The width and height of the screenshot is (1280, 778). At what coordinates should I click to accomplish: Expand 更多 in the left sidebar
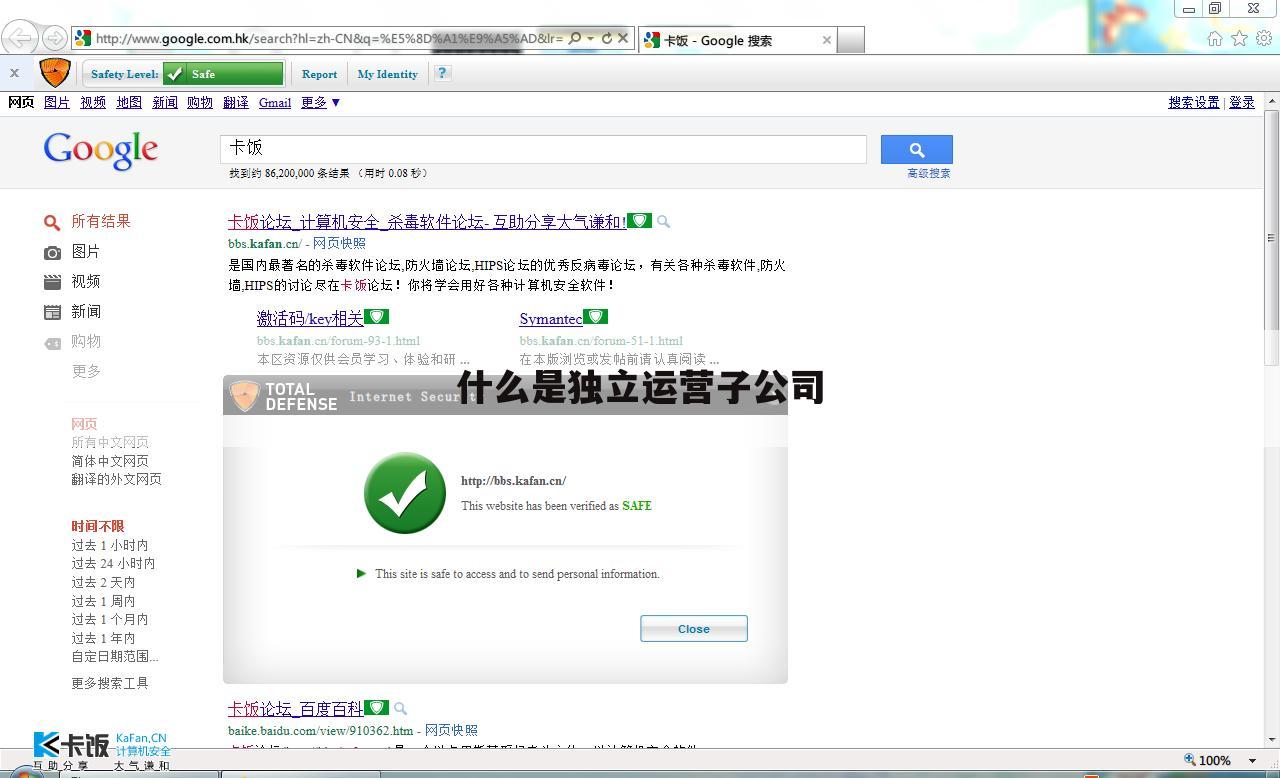[86, 371]
